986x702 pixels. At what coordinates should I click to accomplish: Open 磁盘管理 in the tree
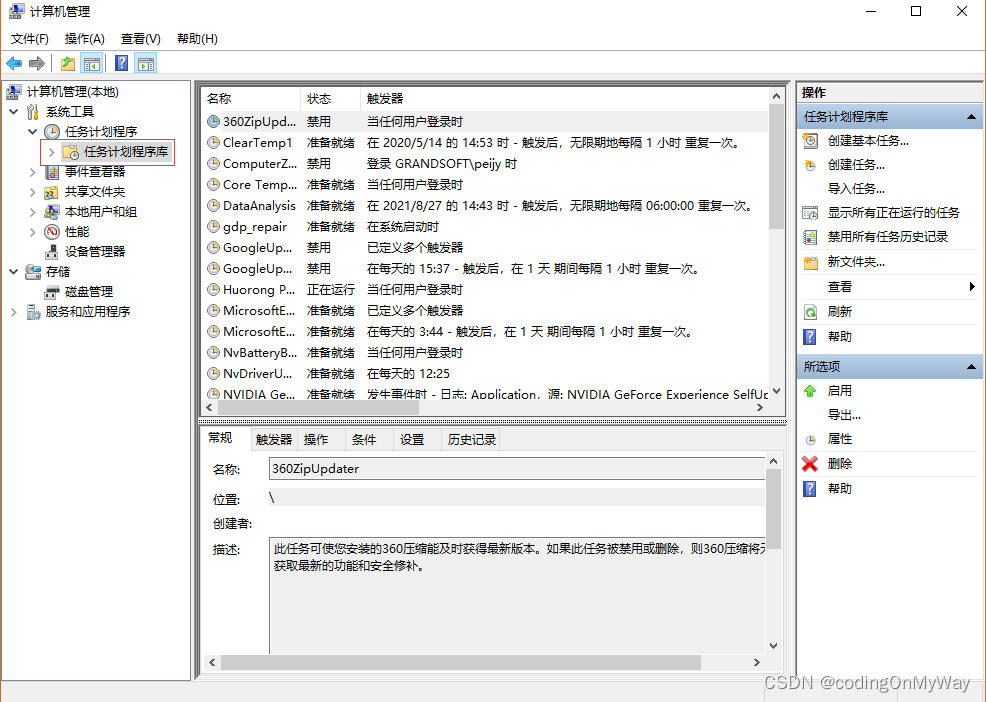[x=89, y=292]
